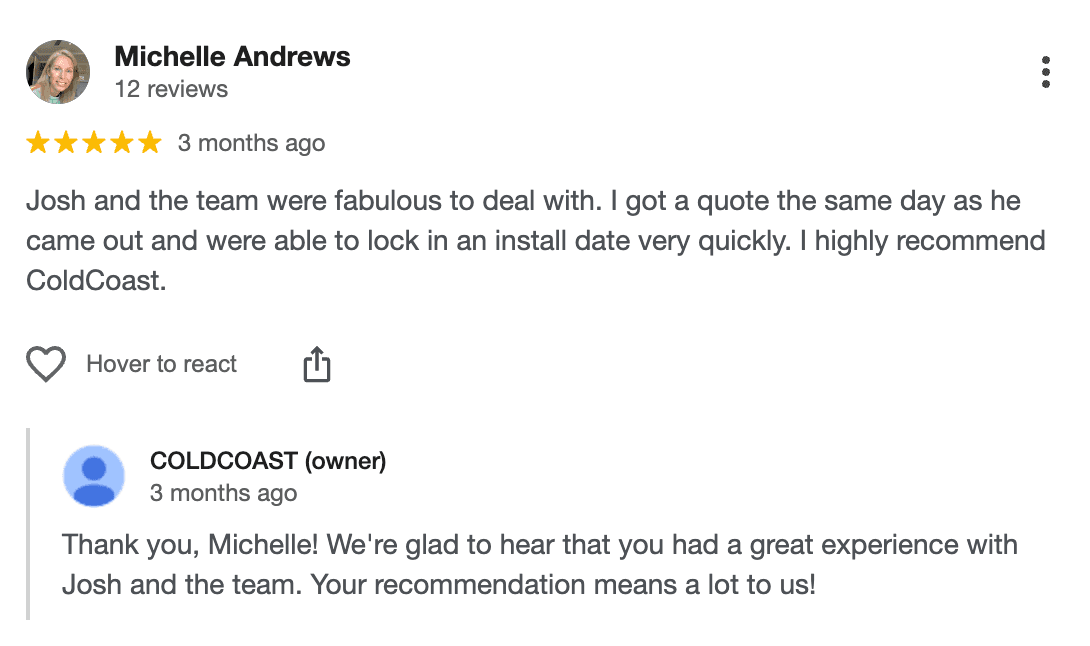Viewport: 1090px width, 646px height.
Task: Click '3 months ago' under the owner reply
Action: [224, 493]
